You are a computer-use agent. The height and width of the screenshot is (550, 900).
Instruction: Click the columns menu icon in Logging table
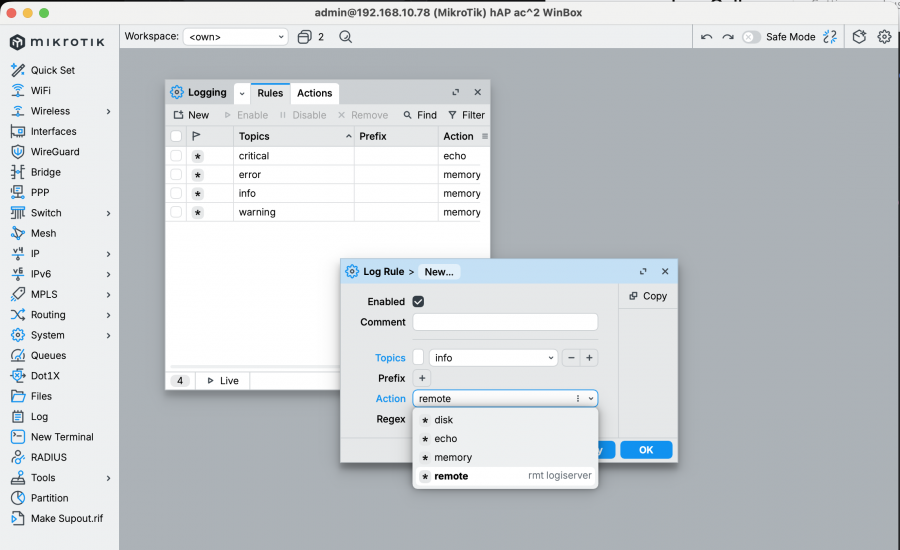pyautogui.click(x=485, y=136)
